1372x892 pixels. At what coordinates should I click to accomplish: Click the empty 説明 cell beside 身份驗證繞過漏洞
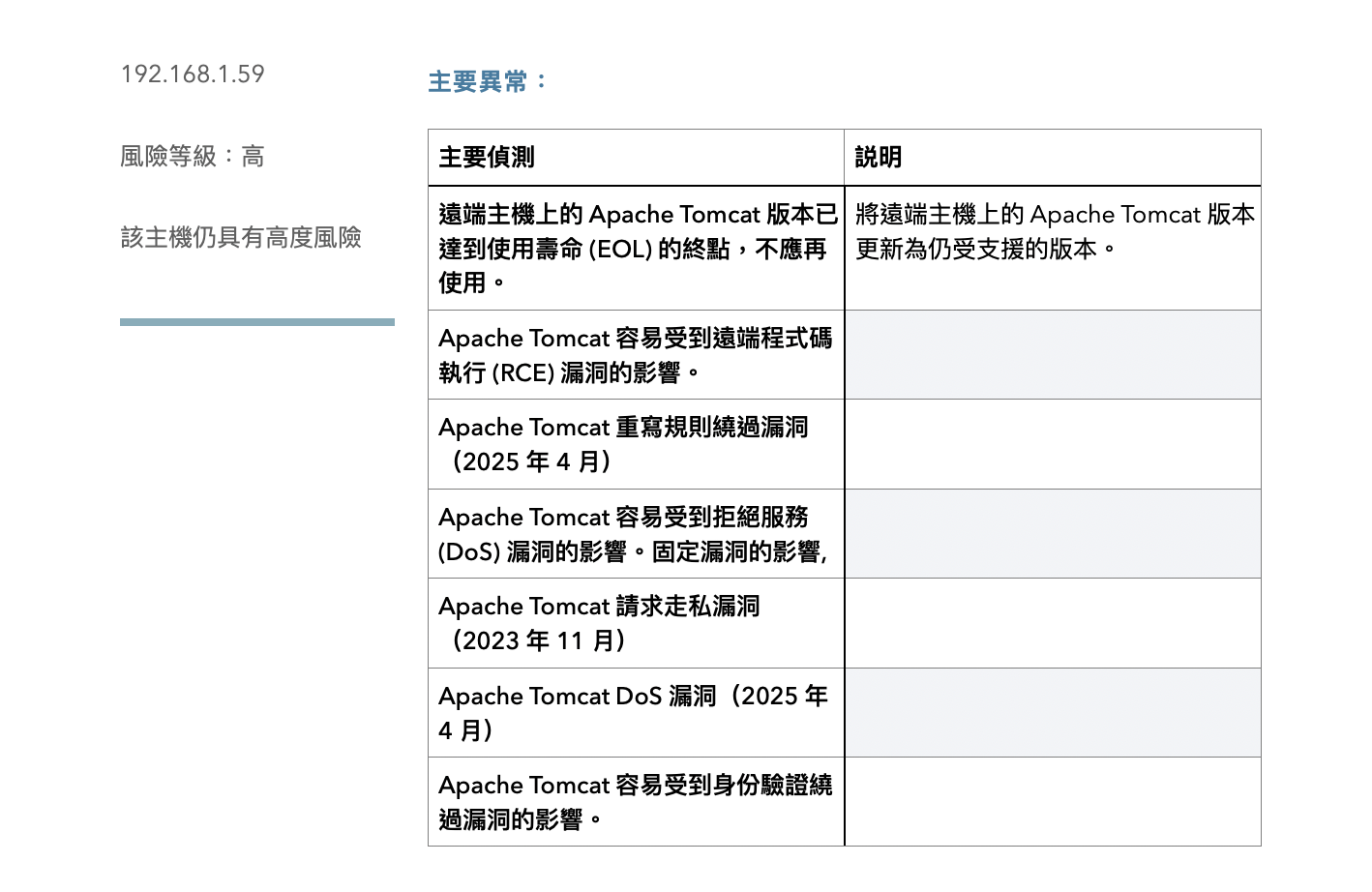pyautogui.click(x=1053, y=802)
